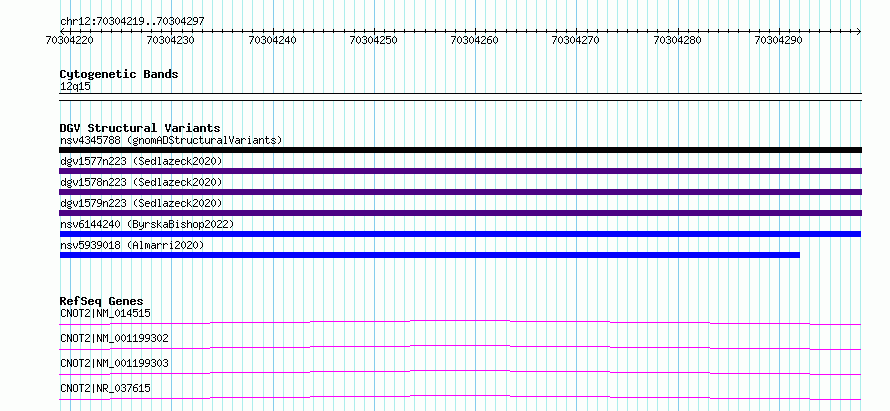Click the 70304220 ruler tick label
Image resolution: width=890 pixels, height=411 pixels.
coord(69,40)
